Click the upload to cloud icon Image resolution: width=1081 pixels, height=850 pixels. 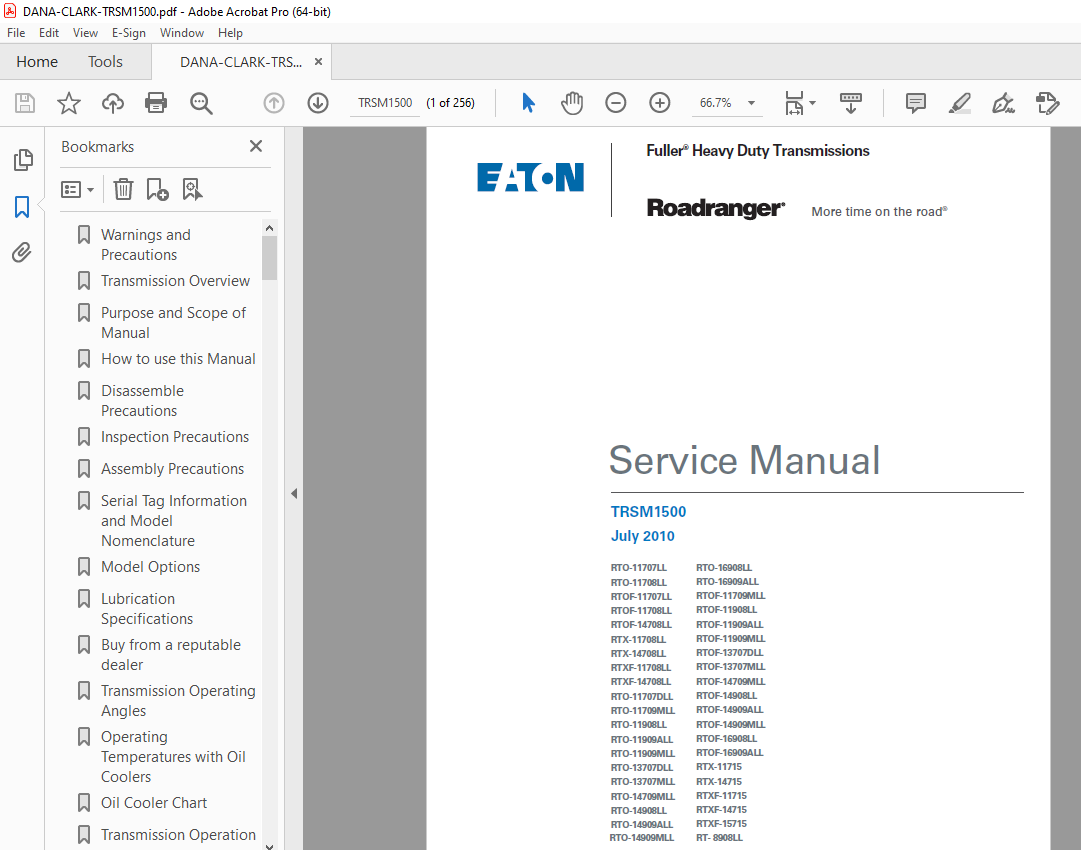coord(112,103)
